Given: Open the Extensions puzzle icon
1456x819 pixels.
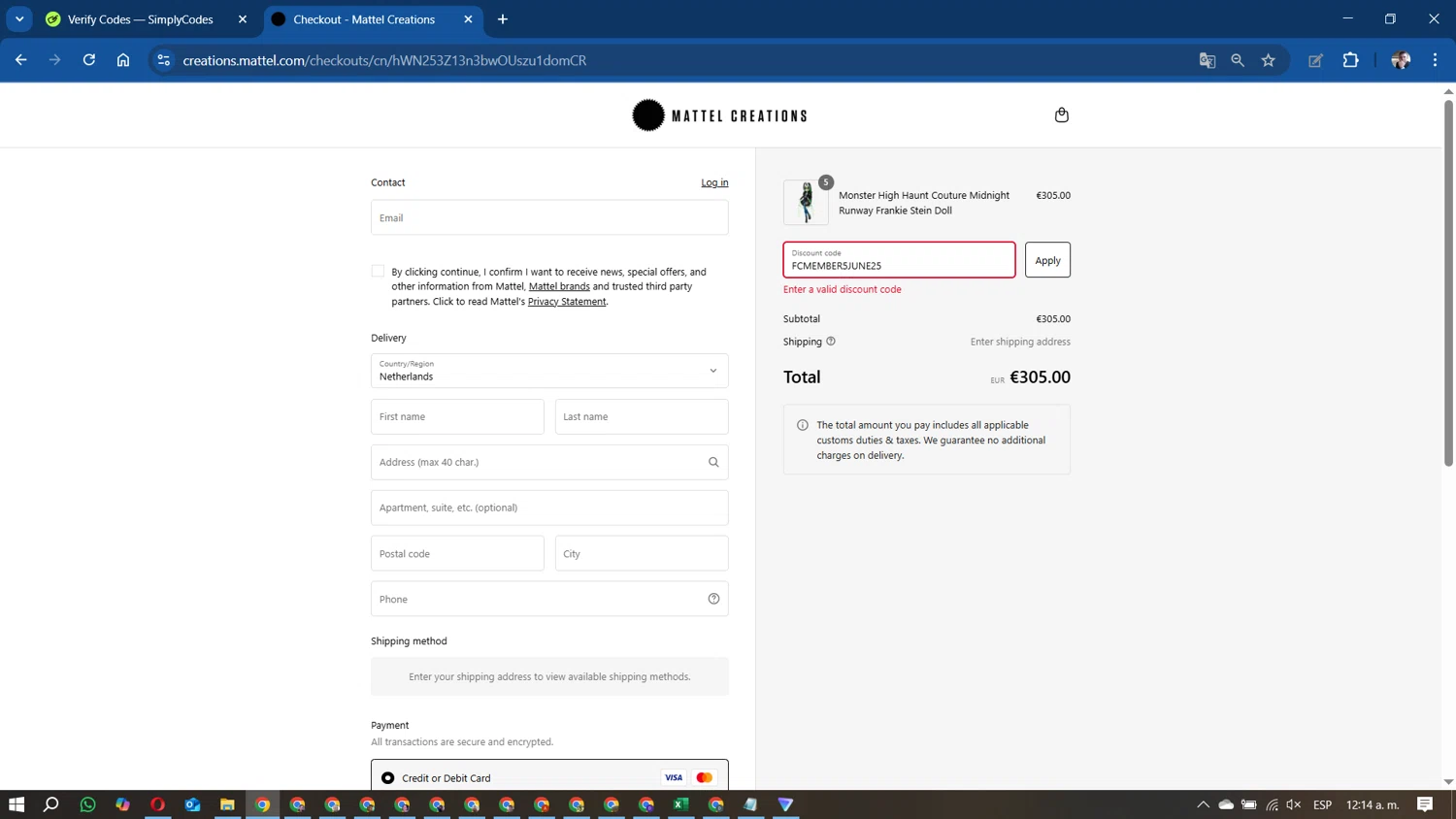Looking at the screenshot, I should (1350, 60).
